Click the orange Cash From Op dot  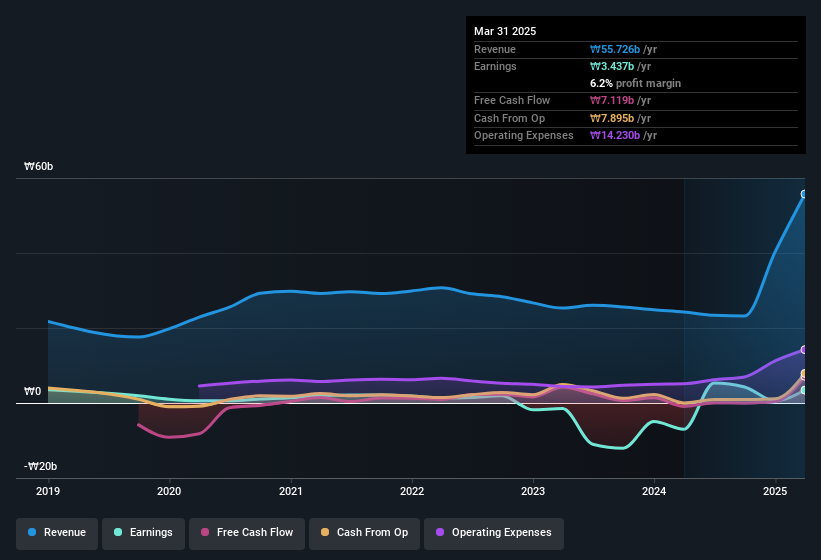pos(325,532)
